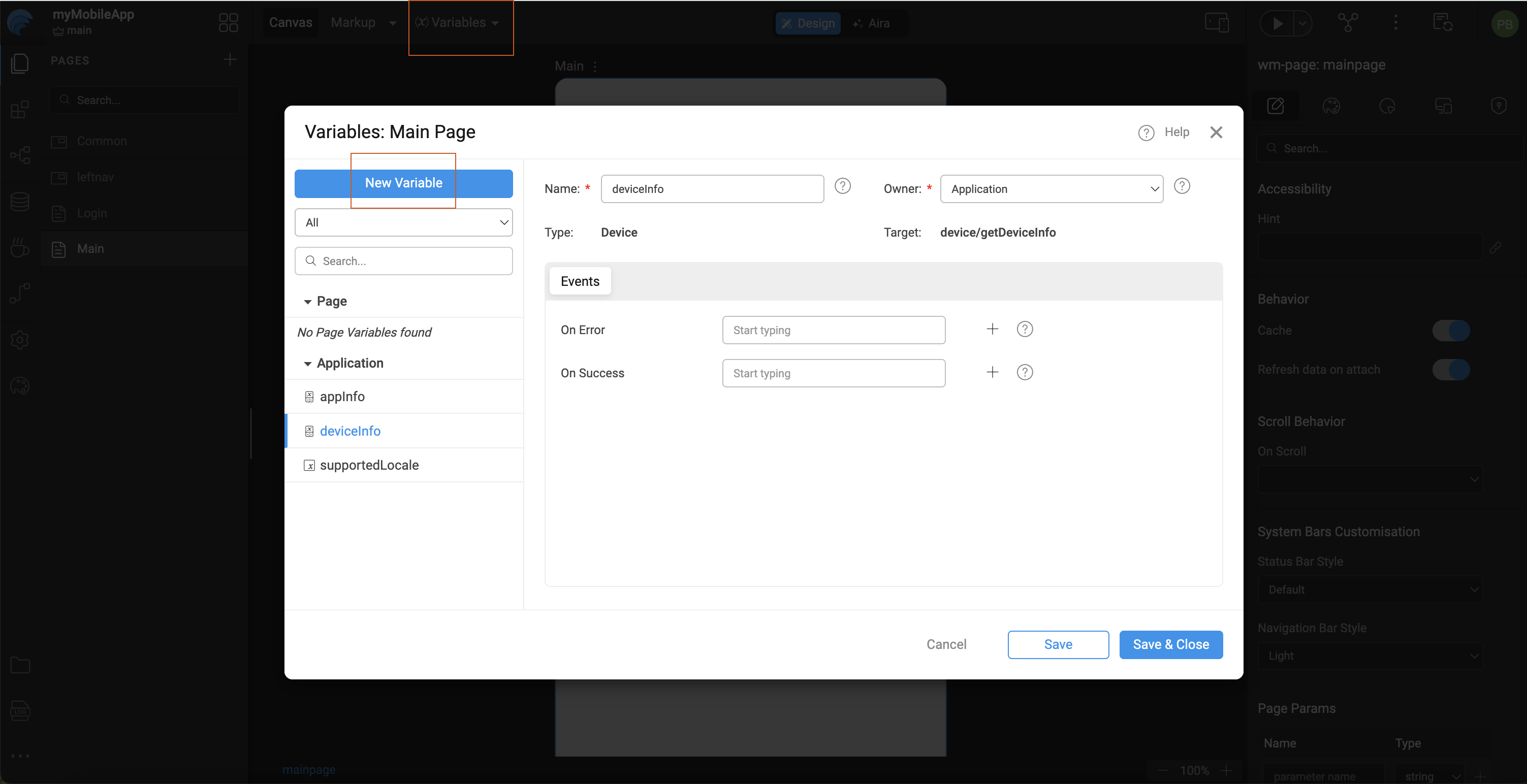Open the All variable filter dropdown
The width and height of the screenshot is (1527, 784).
tap(403, 222)
